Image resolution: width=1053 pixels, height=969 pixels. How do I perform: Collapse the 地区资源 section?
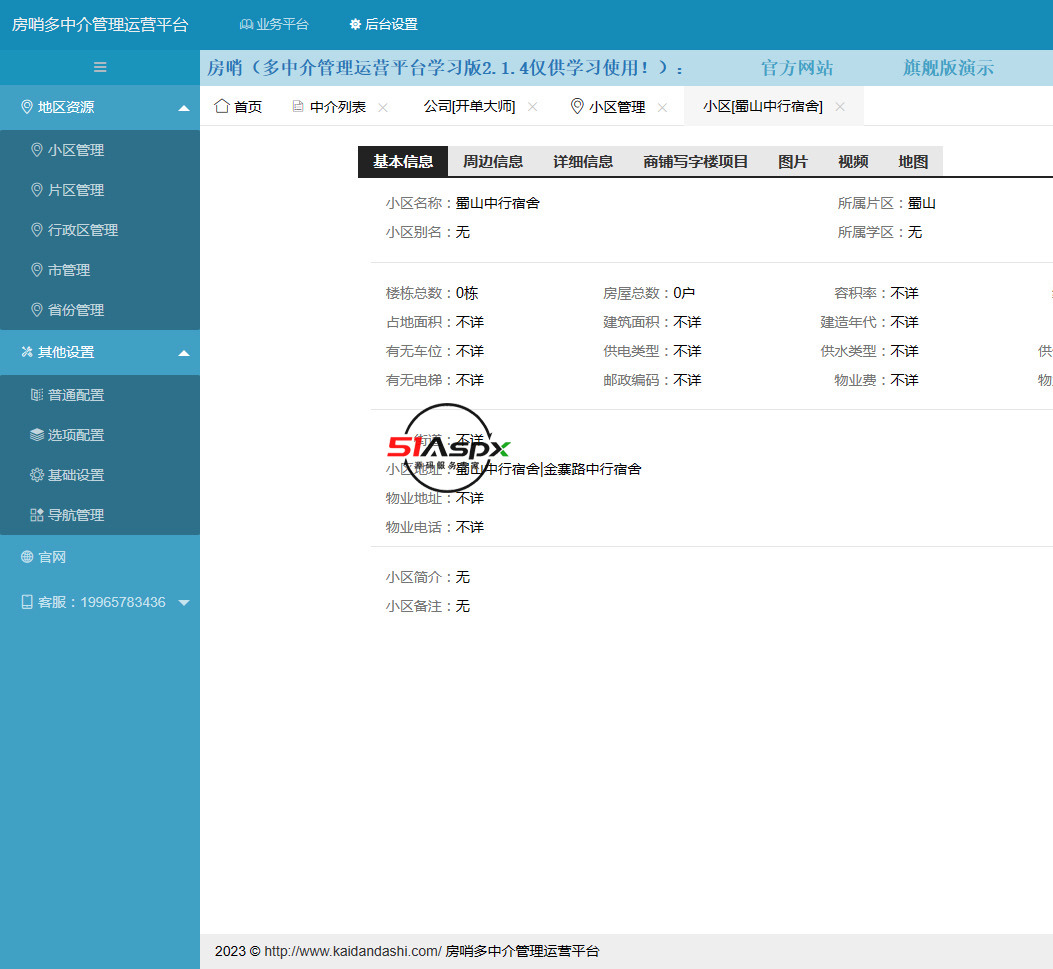184,108
